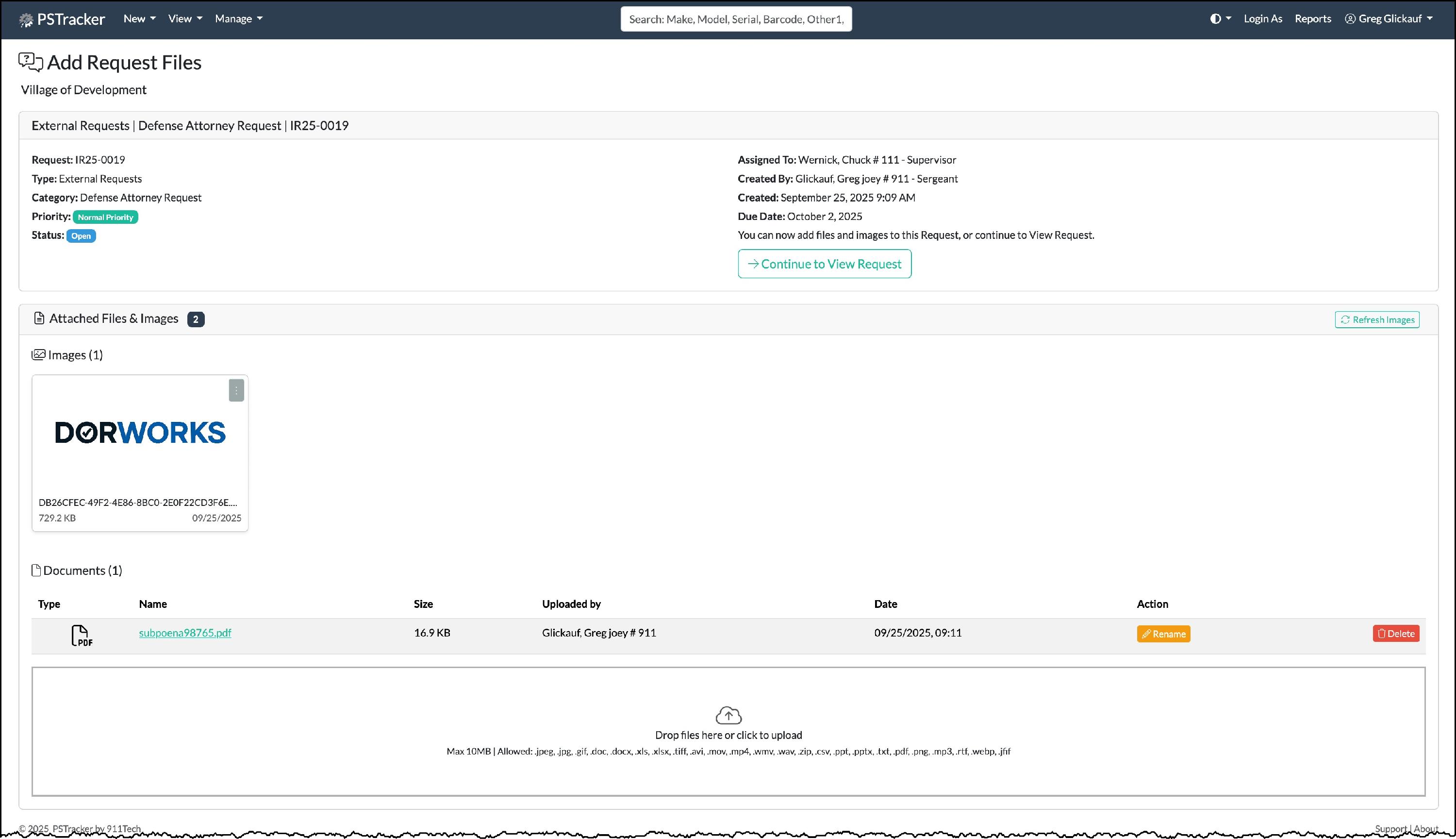This screenshot has height=839, width=1456.
Task: Click the PSTracker logo icon
Action: [26, 20]
